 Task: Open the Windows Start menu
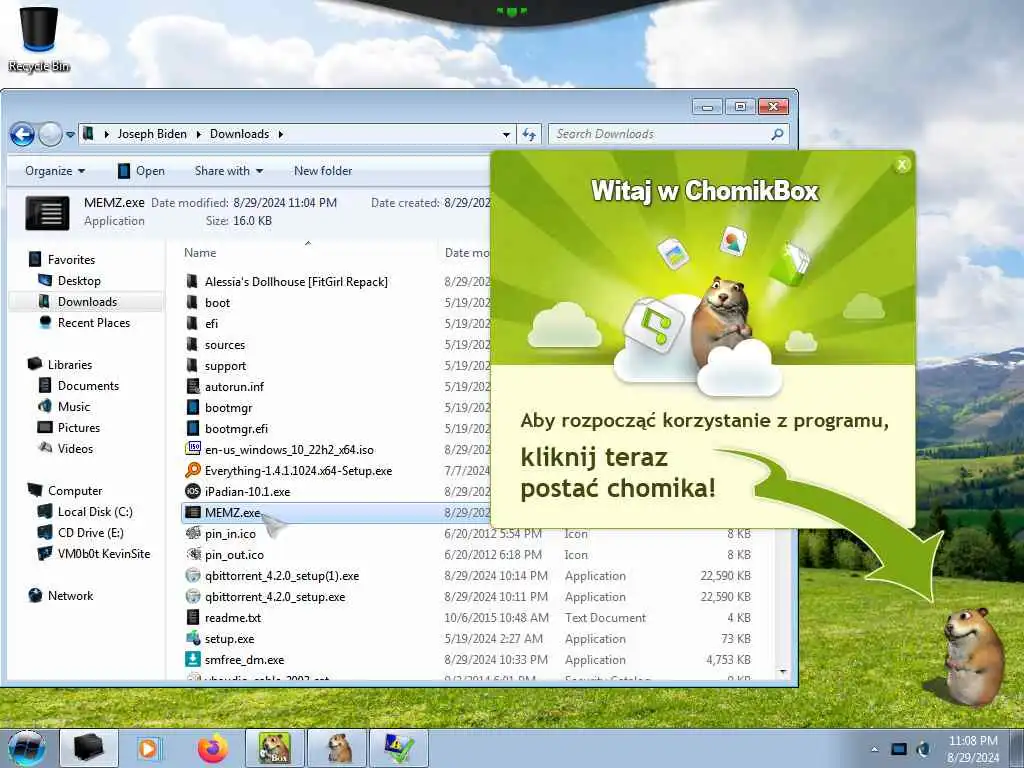[x=27, y=748]
